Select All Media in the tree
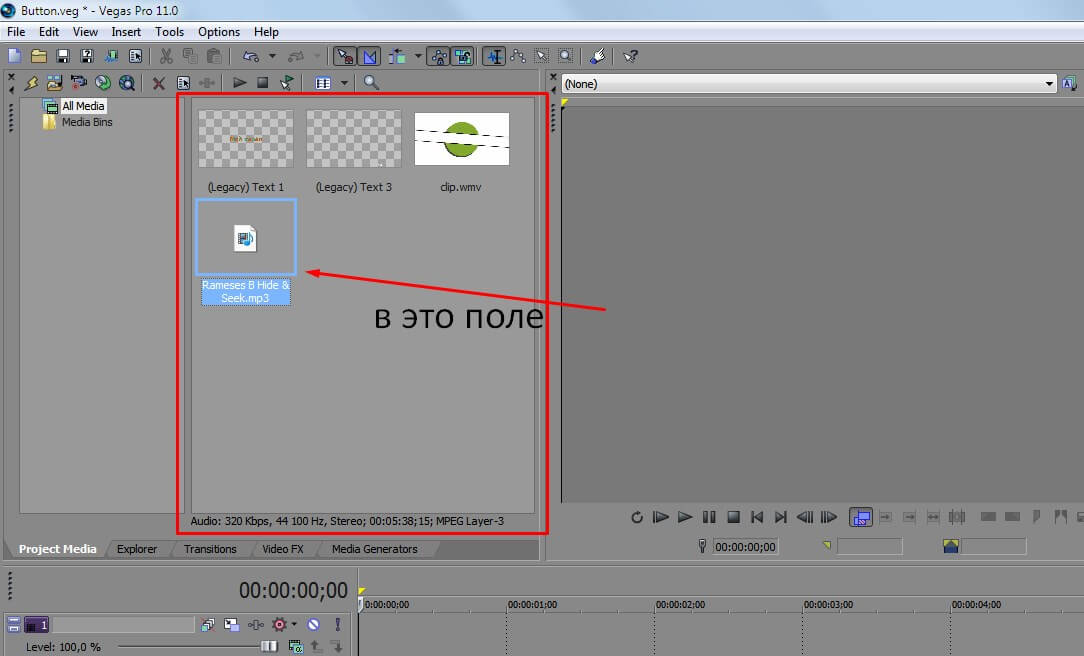Screen dimensions: 1084x656 [83, 106]
